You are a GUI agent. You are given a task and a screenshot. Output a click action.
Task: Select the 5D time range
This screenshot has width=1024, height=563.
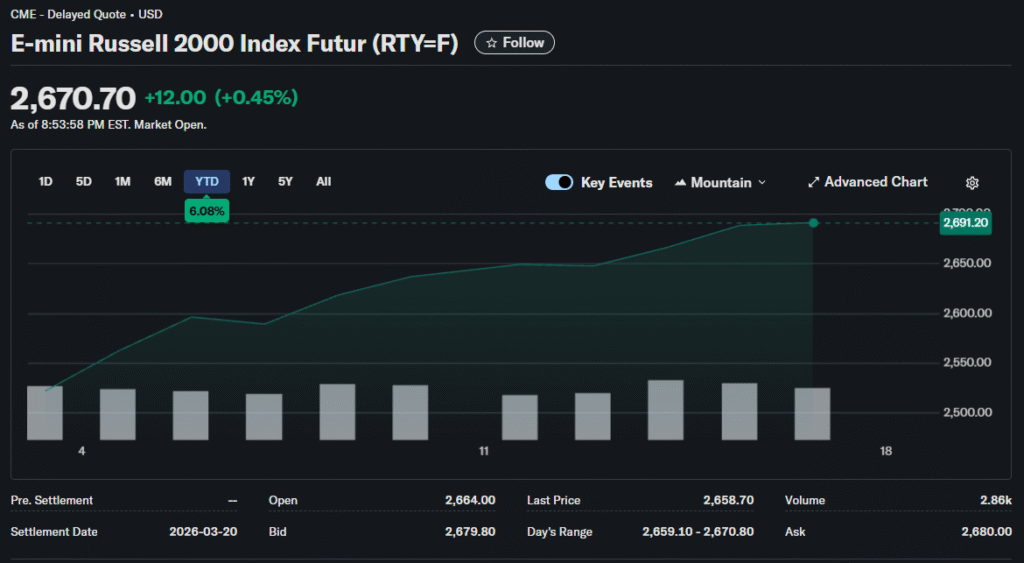pos(84,182)
